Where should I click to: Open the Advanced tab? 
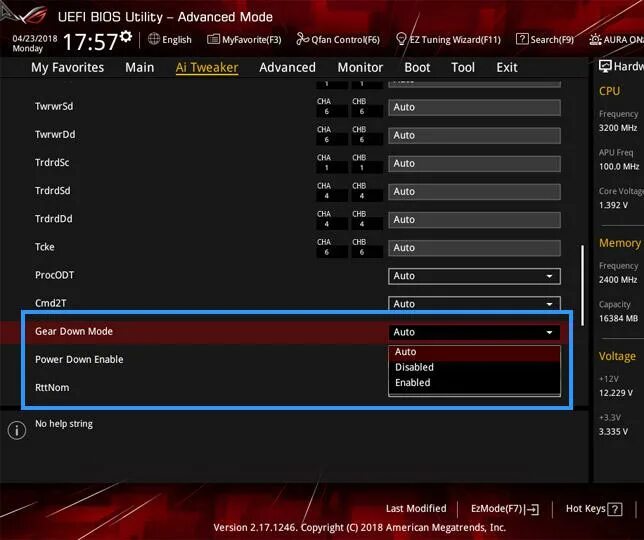288,67
